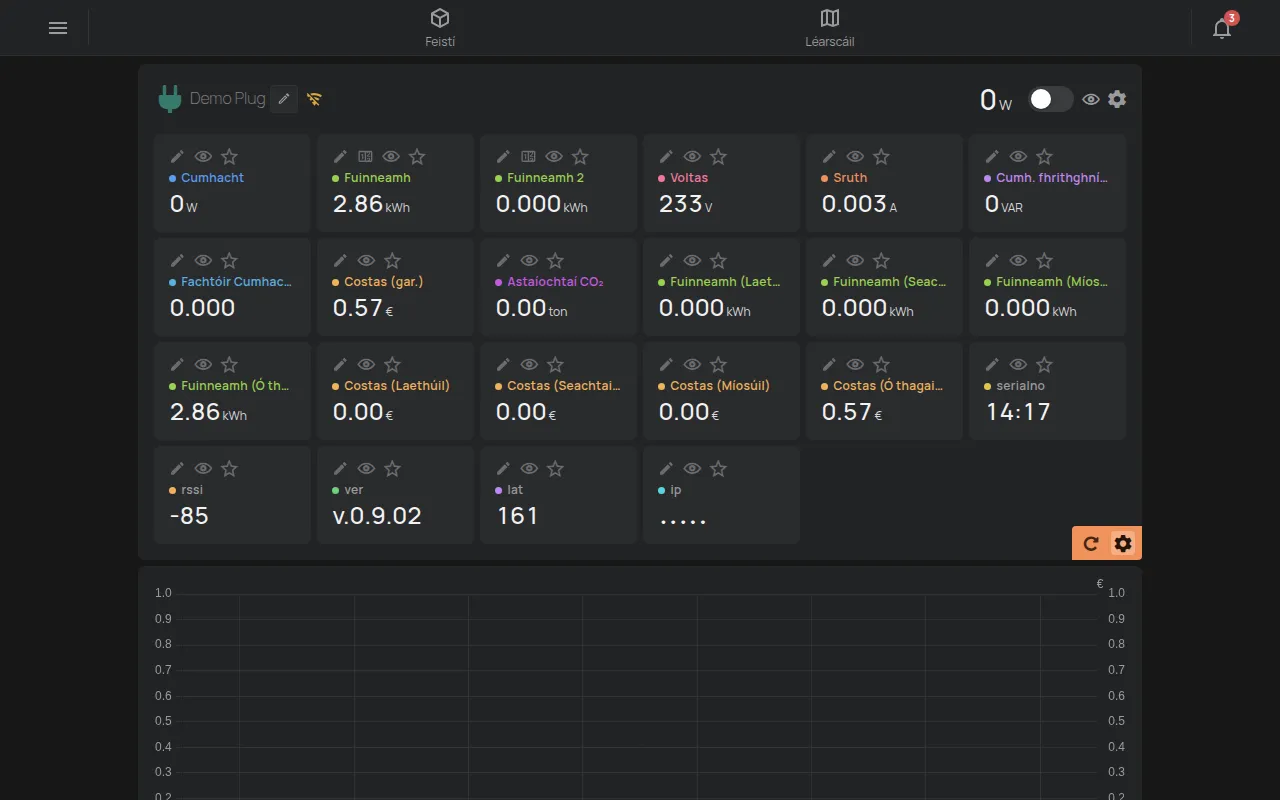Toggle device visibility eye beside power switch
Image resolution: width=1280 pixels, height=800 pixels.
(x=1091, y=99)
